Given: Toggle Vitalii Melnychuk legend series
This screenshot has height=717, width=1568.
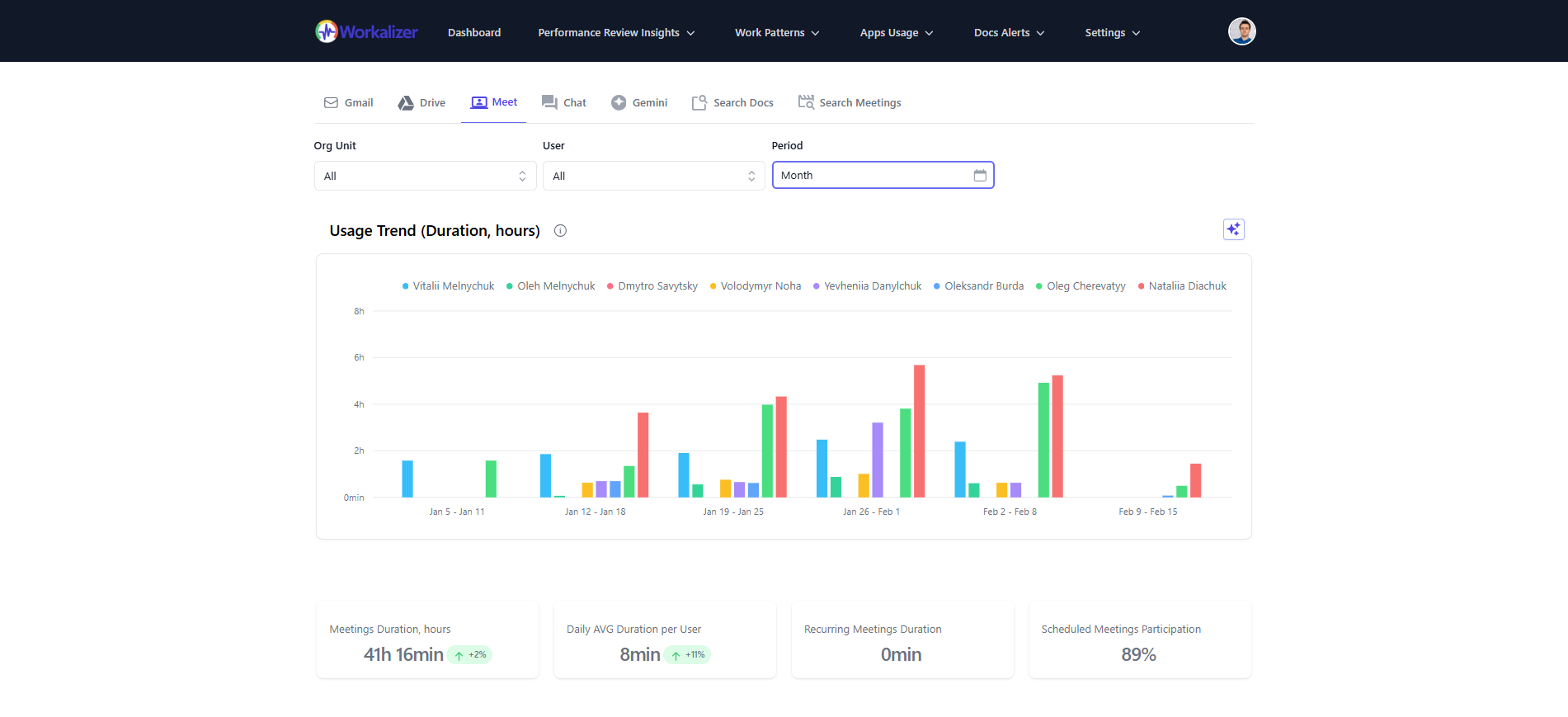Looking at the screenshot, I should tap(448, 286).
